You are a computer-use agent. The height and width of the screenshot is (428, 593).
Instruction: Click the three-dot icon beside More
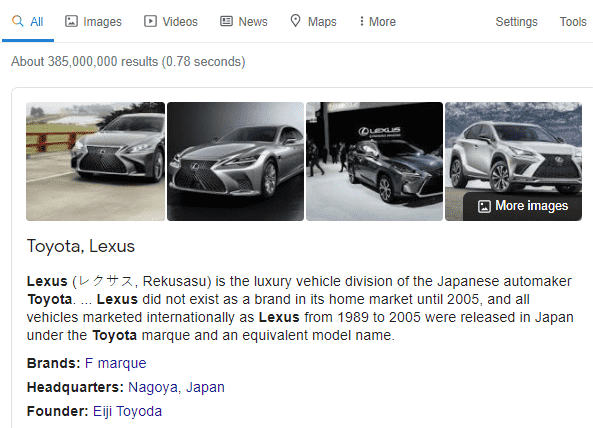point(362,21)
